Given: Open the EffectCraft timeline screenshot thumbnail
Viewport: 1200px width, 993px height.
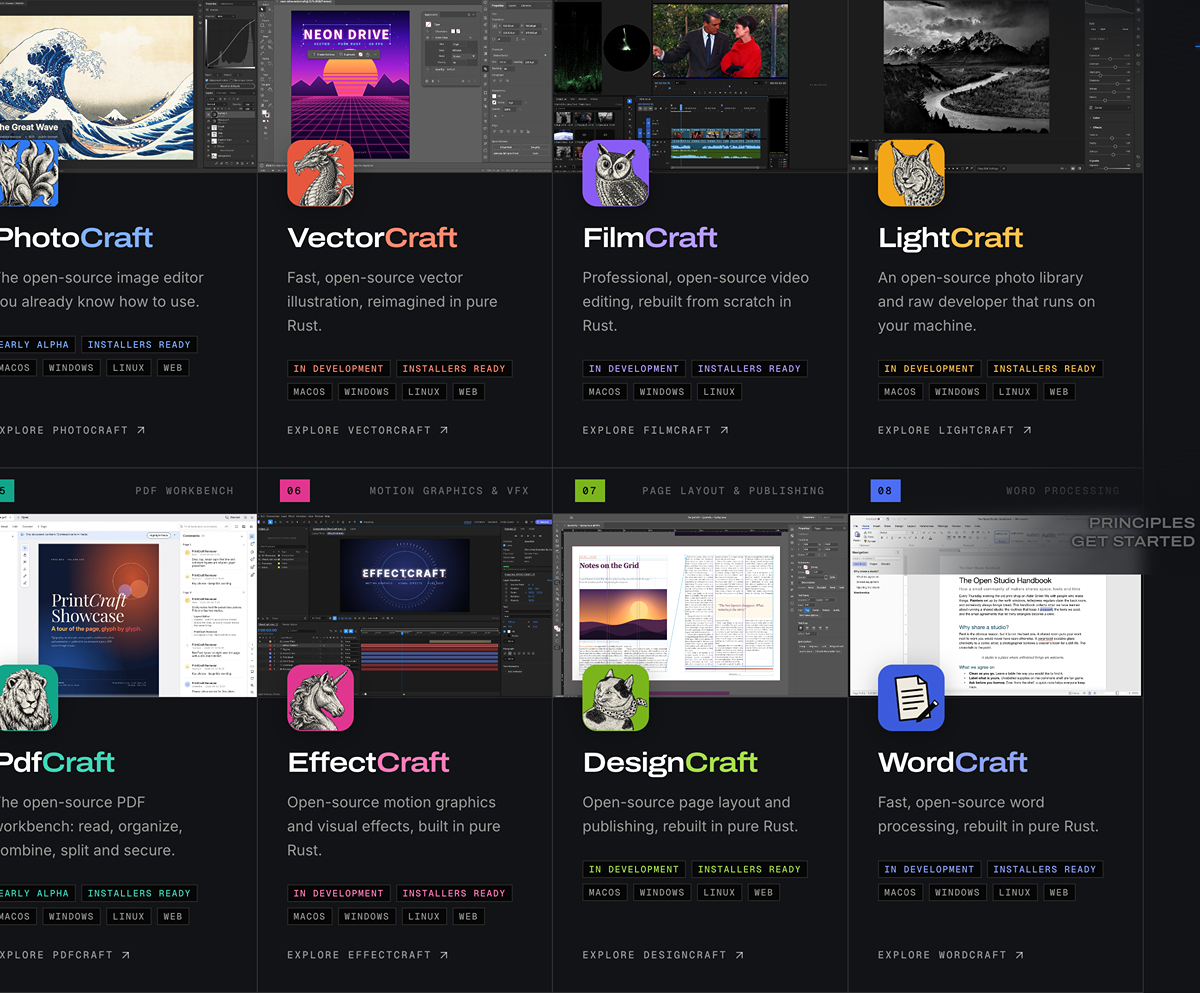Looking at the screenshot, I should (x=405, y=605).
